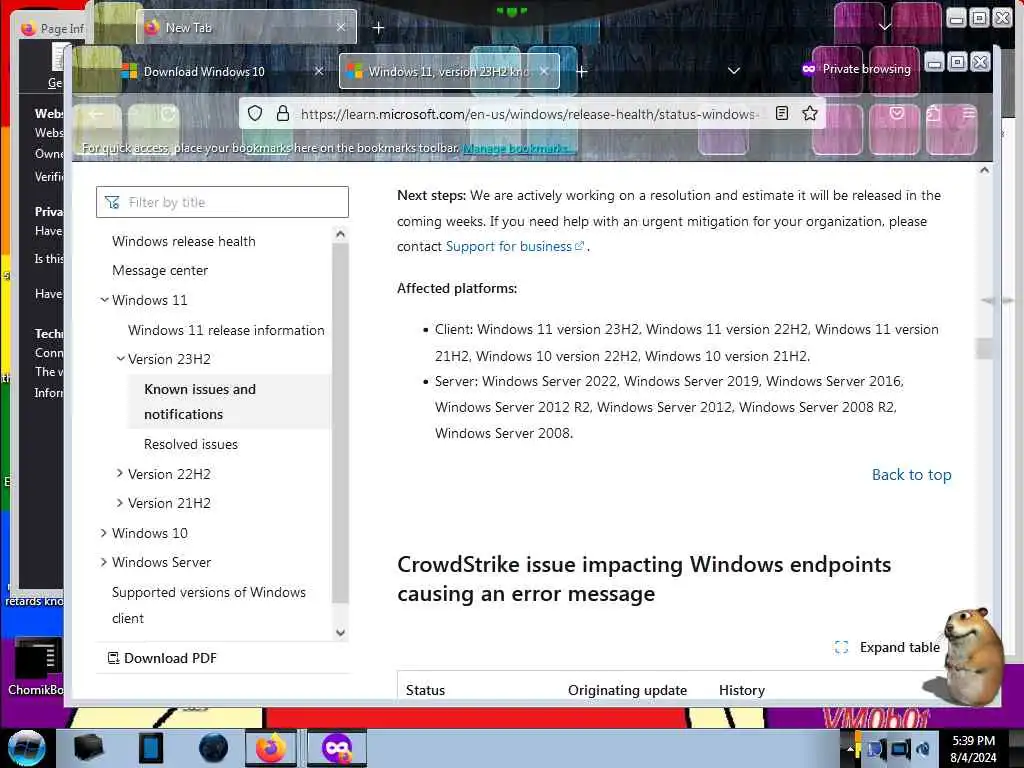Open Supported versions of Windows client
Viewport: 1024px width, 768px height.
pos(208,605)
